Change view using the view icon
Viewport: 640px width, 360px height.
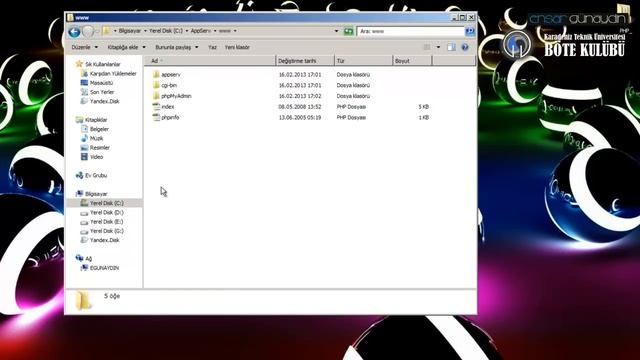click(427, 47)
